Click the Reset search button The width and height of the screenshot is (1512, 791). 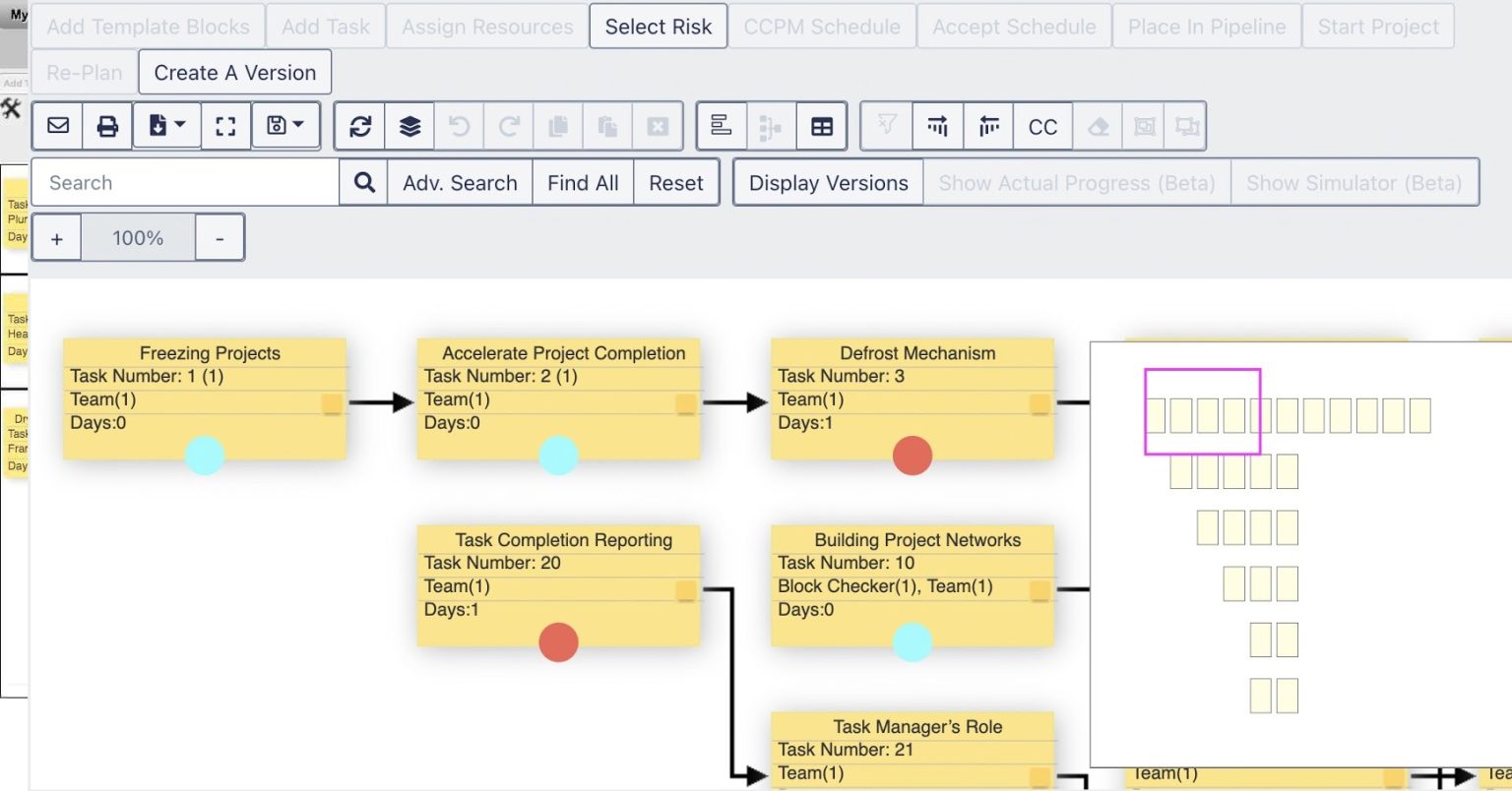click(676, 183)
